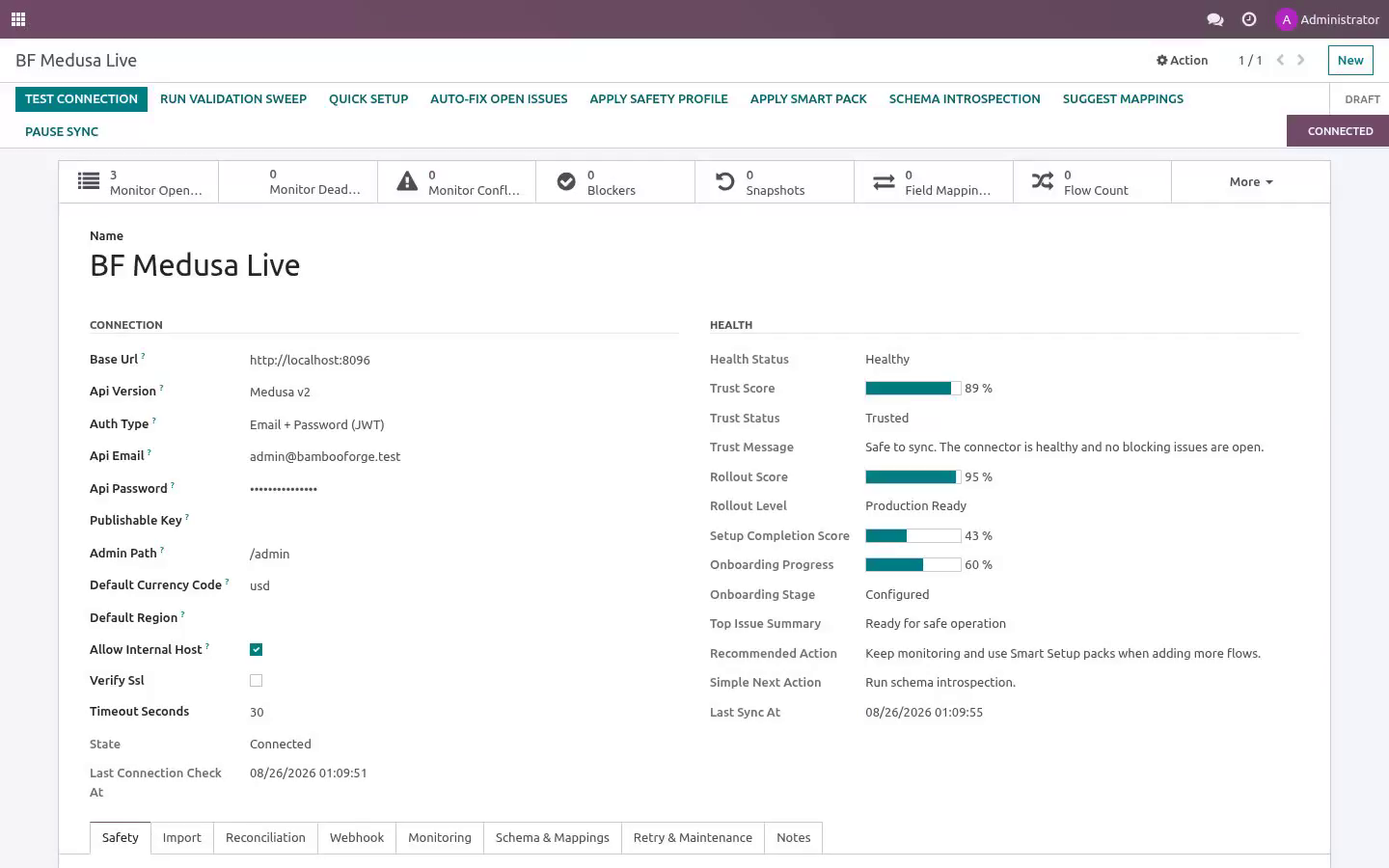This screenshot has height=868, width=1389.
Task: Open Field Mappings exchange icon
Action: (884, 181)
